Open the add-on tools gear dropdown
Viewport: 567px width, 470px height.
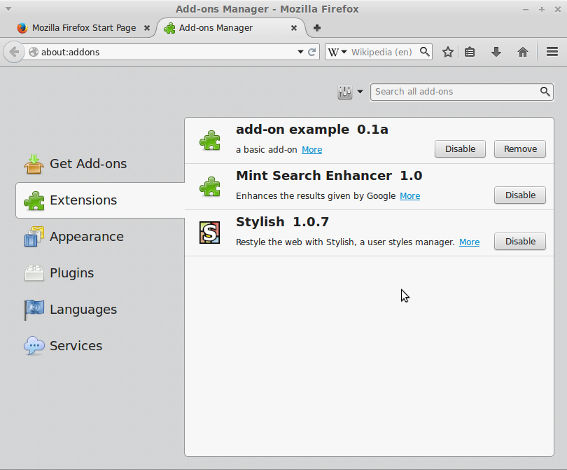pos(350,92)
